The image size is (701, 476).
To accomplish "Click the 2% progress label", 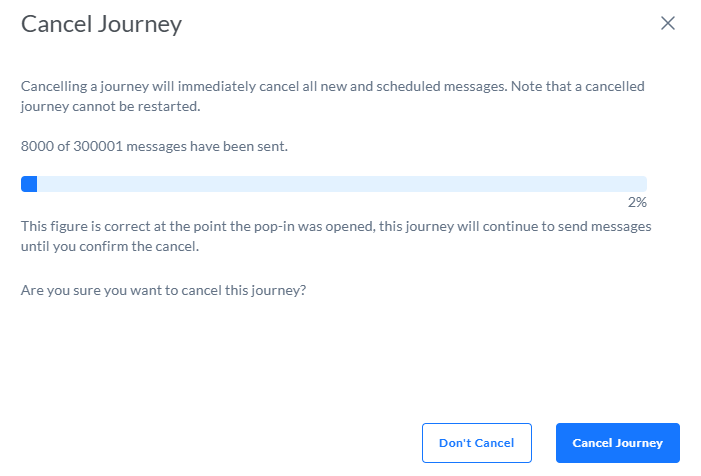I will pos(637,202).
